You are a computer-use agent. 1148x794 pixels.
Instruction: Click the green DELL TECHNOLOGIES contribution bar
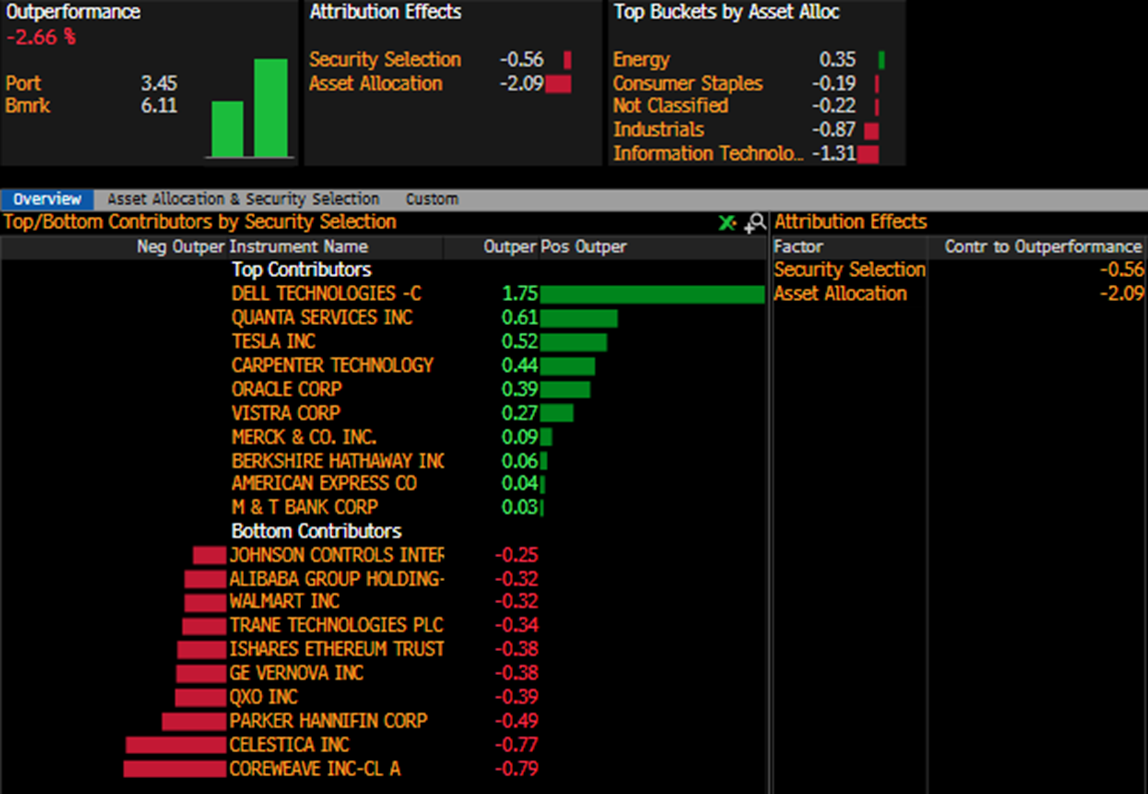(x=652, y=294)
